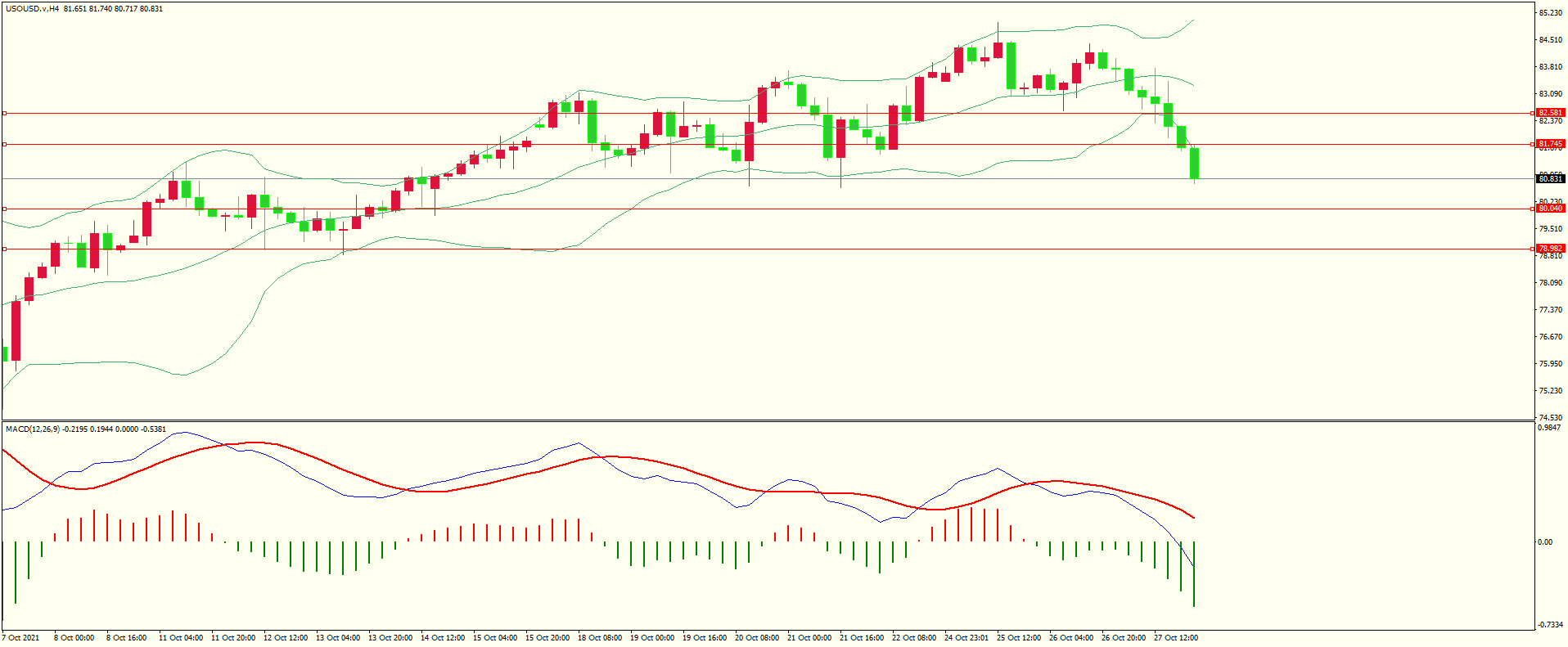Click the 18 Oct 08:00 time label
The width and height of the screenshot is (1568, 647).
pos(600,638)
